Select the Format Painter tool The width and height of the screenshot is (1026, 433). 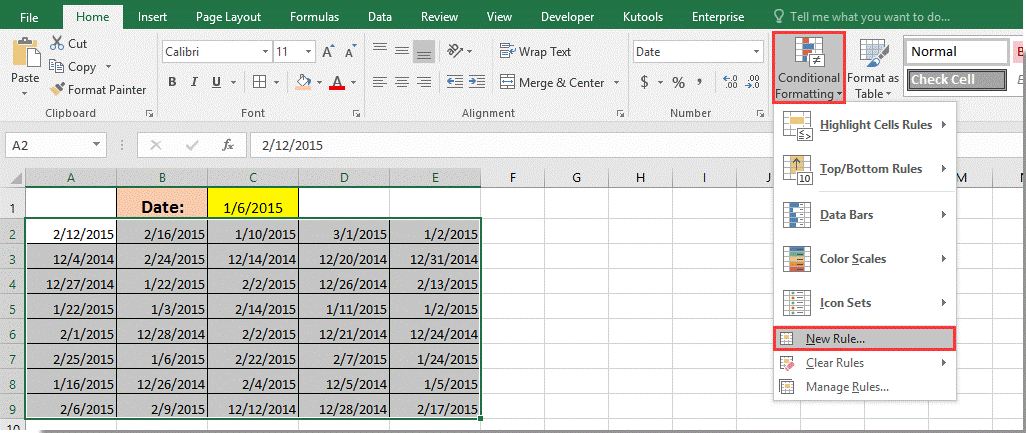98,89
